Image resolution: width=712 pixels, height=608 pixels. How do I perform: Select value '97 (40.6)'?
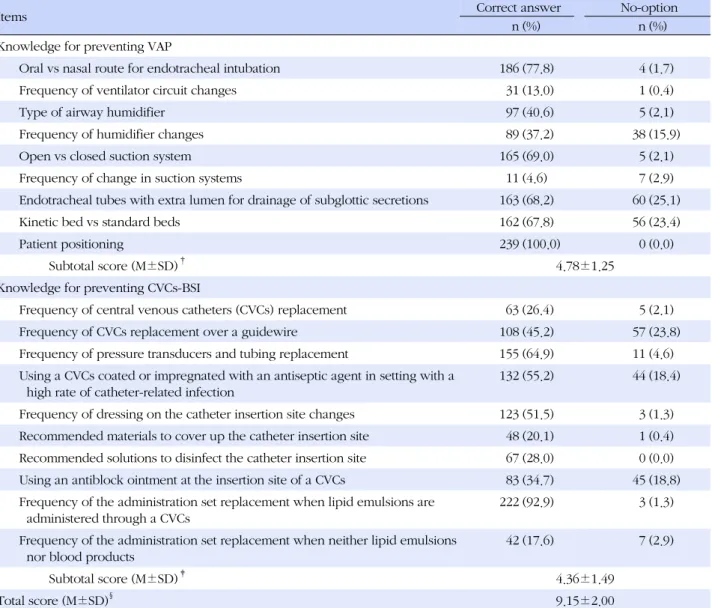tap(529, 112)
